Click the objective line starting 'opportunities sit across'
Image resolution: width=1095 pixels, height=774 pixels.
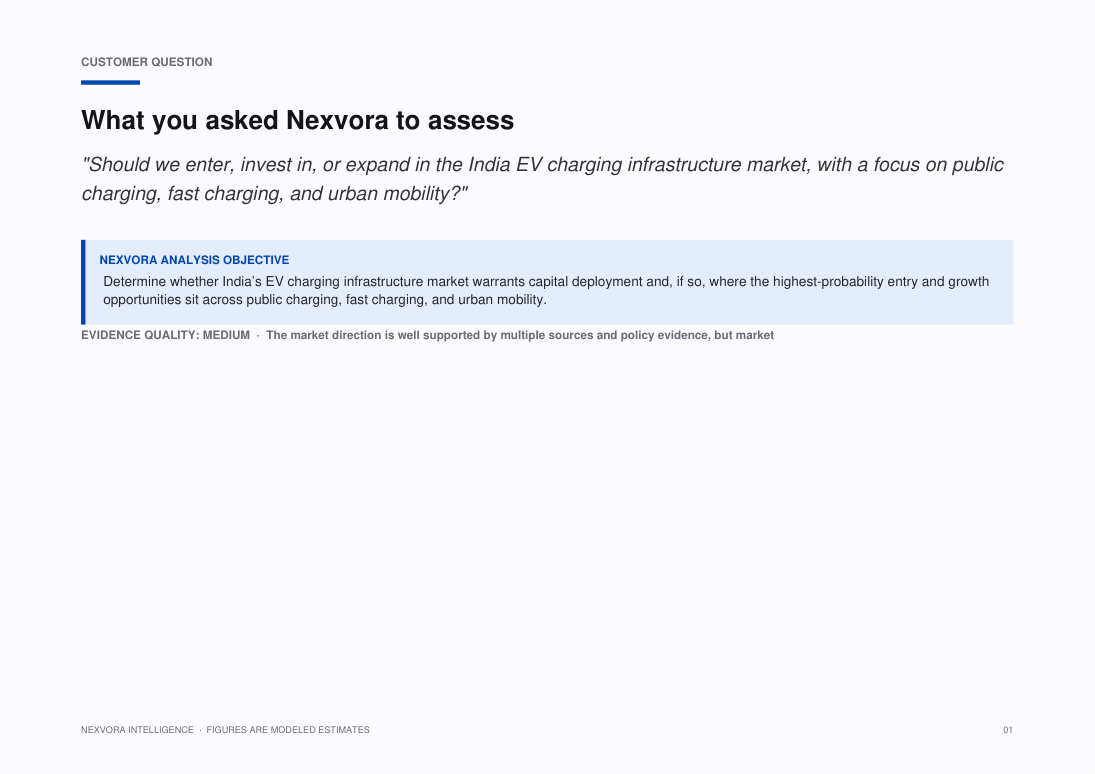(x=325, y=300)
